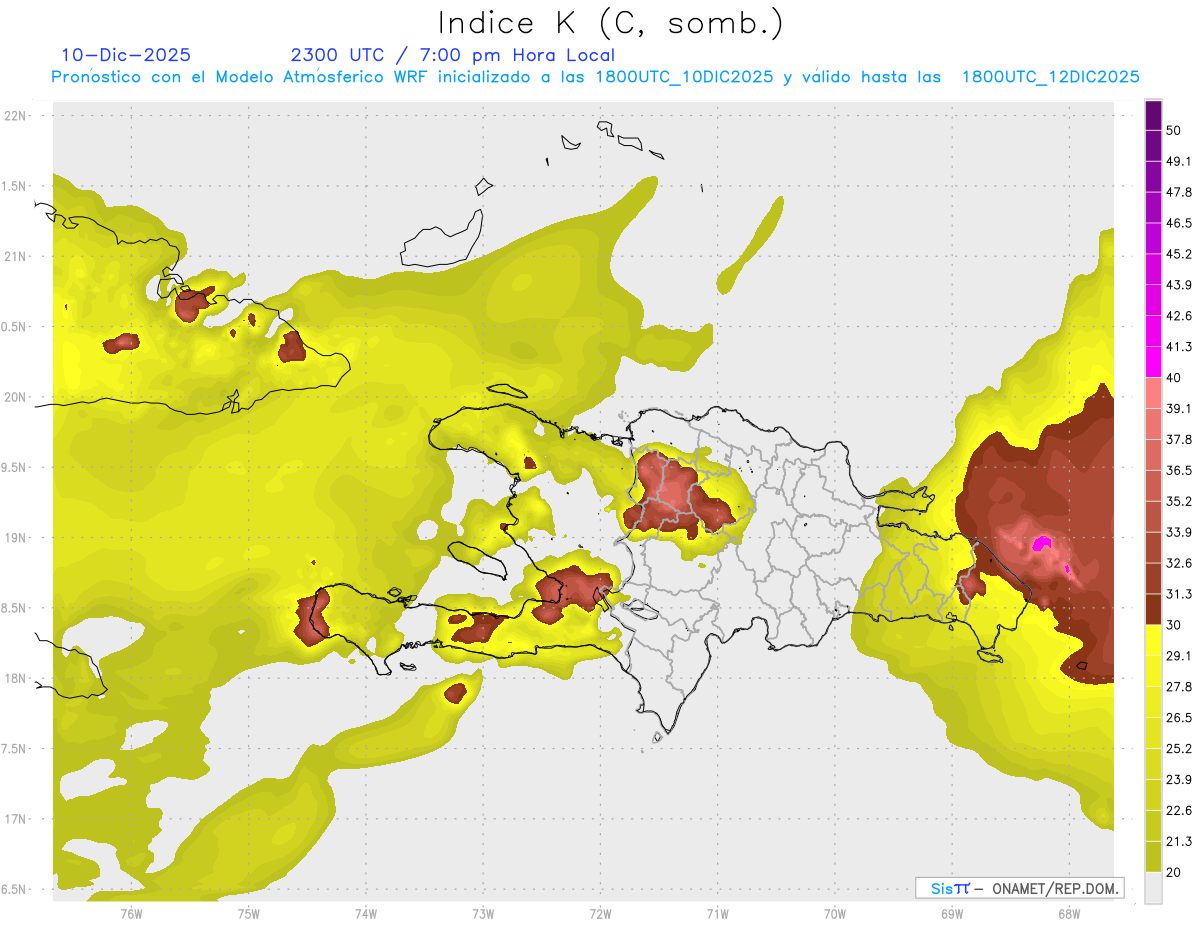1200x927 pixels.
Task: Click the colorbar label '23.9'
Action: coord(1179,780)
